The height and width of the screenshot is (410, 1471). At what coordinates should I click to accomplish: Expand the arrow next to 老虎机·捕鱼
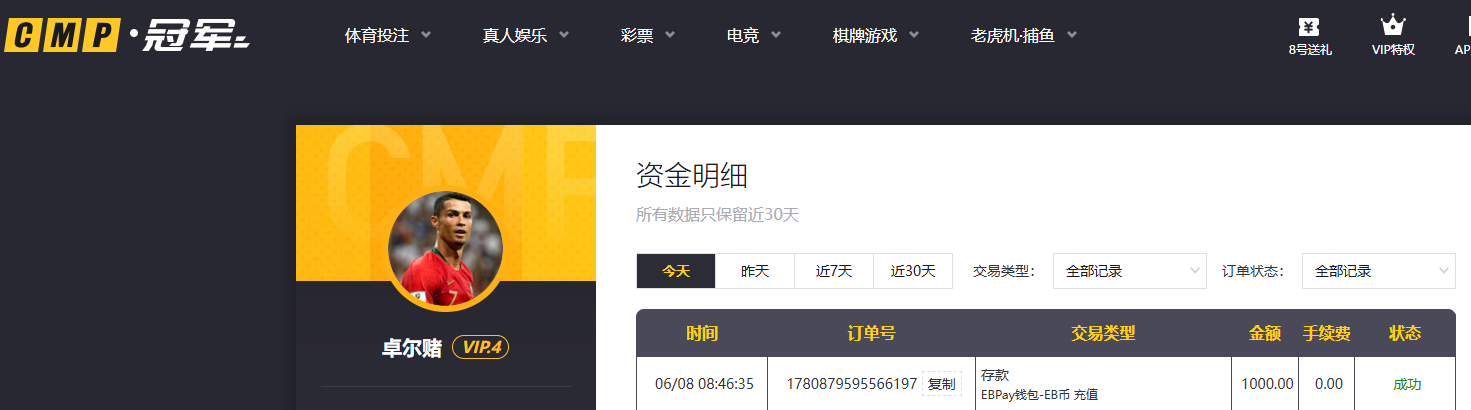coord(1072,35)
